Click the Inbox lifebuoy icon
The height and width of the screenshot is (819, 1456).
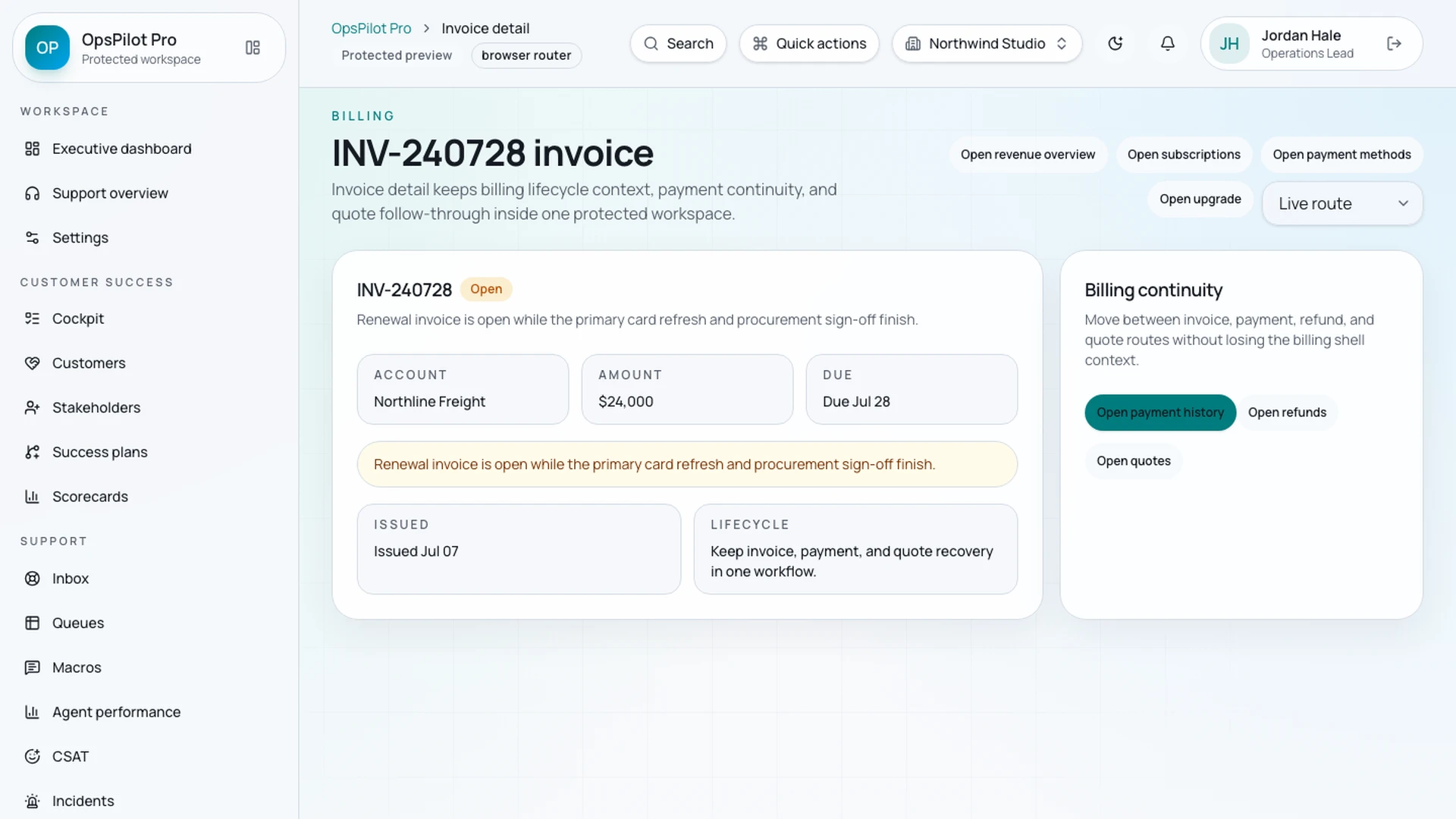32,579
